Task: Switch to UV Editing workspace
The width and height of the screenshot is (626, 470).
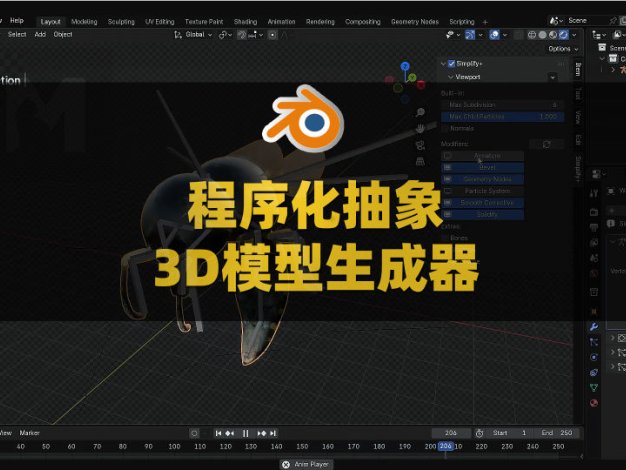Action: tap(160, 22)
